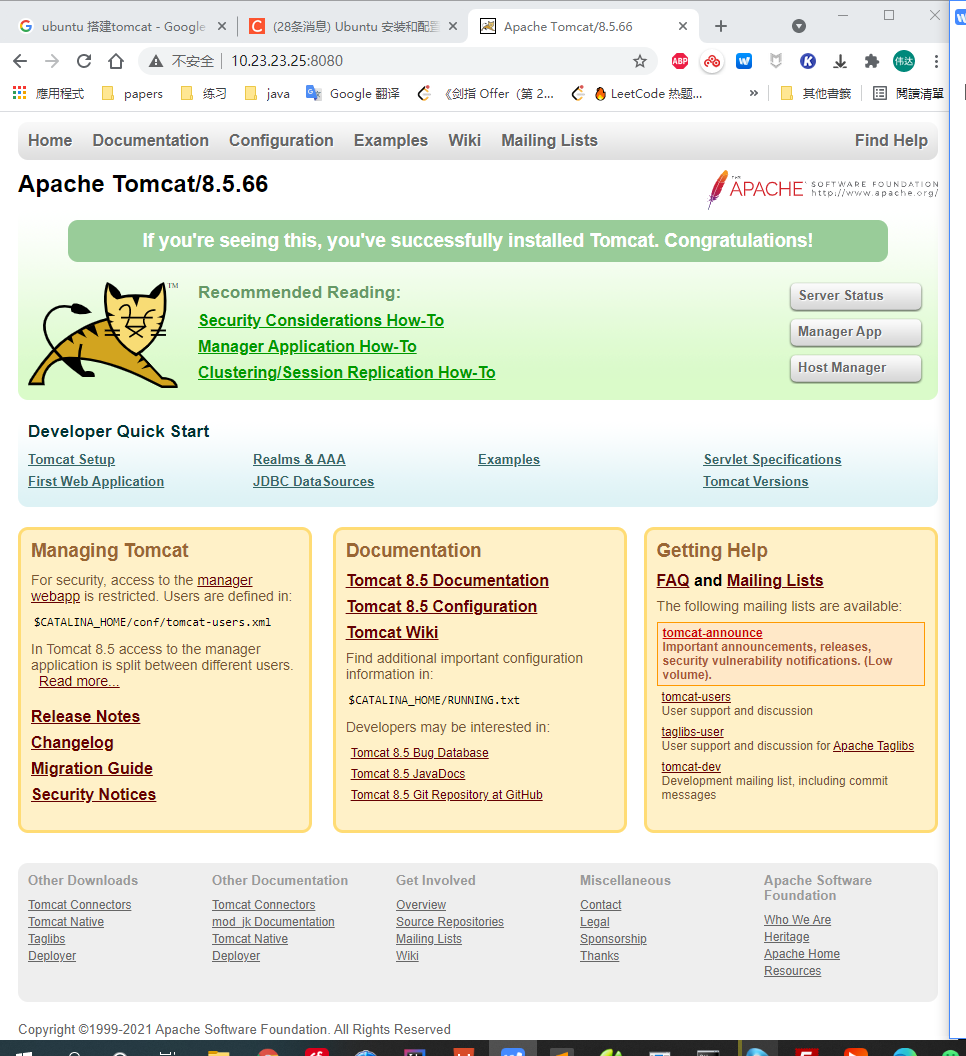The height and width of the screenshot is (1056, 966).
Task: Click Find Help in the nav bar
Action: tap(891, 140)
